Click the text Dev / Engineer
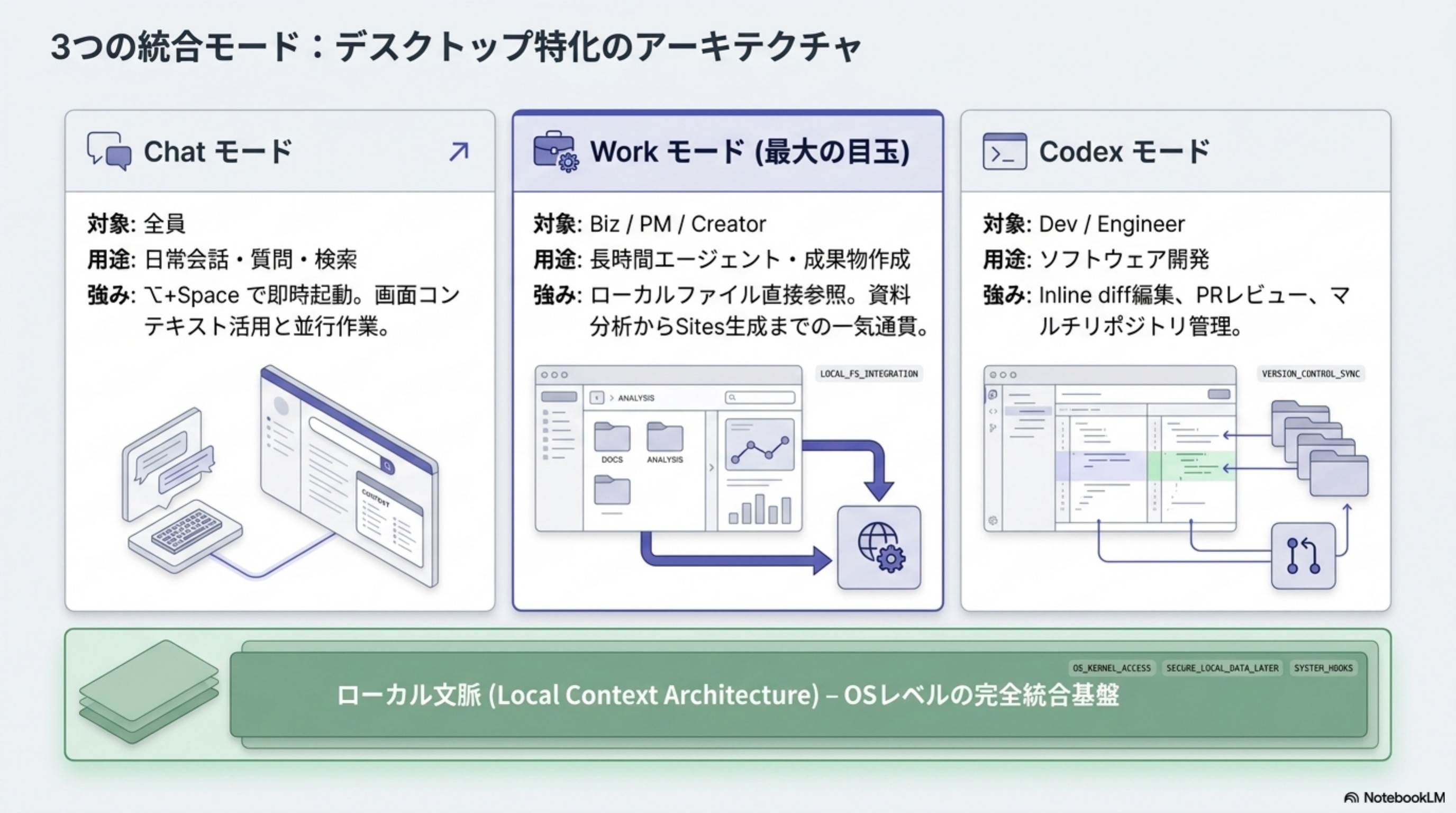 click(x=1111, y=224)
